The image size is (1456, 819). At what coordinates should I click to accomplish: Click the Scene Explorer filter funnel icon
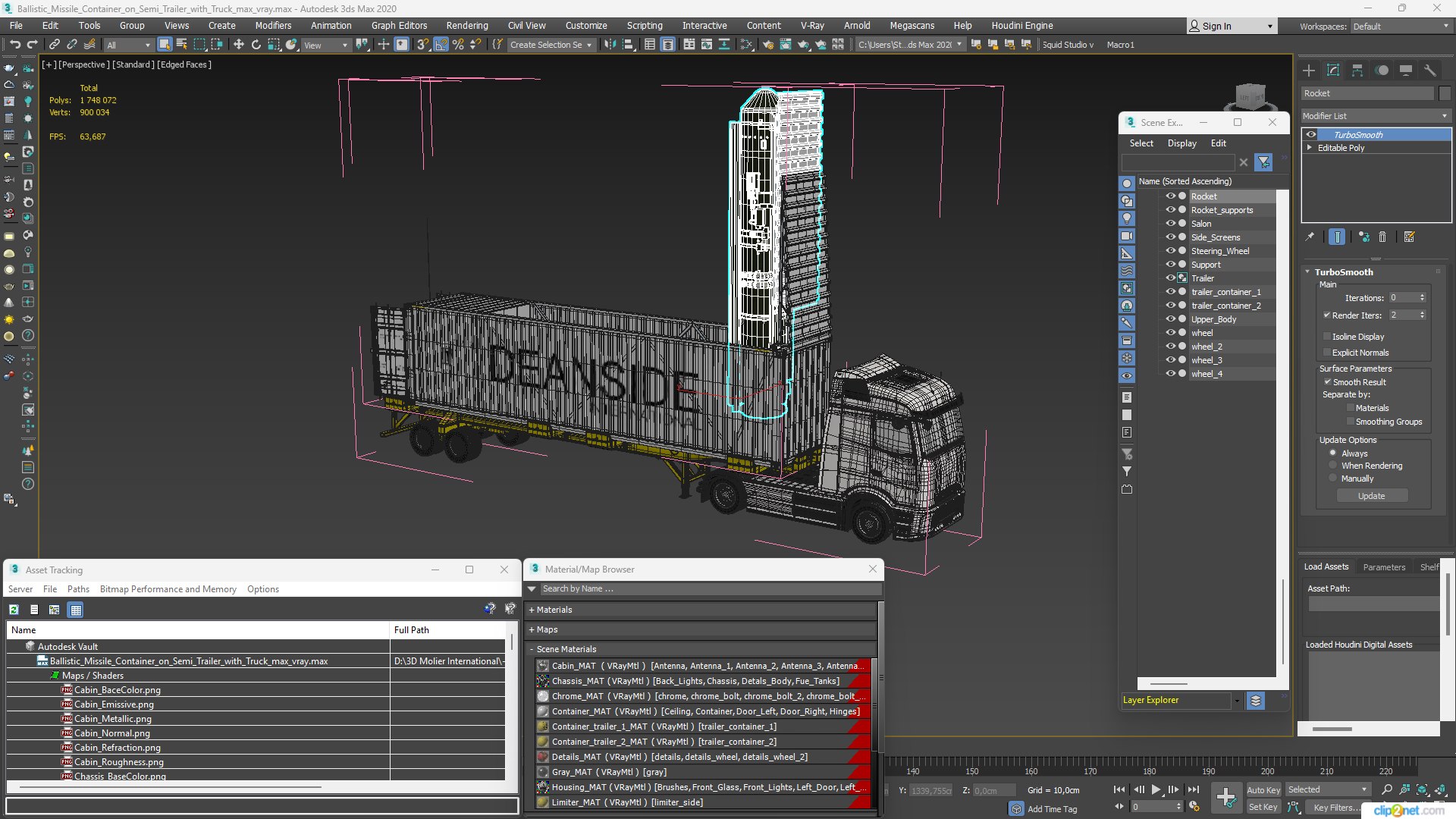click(x=1264, y=162)
